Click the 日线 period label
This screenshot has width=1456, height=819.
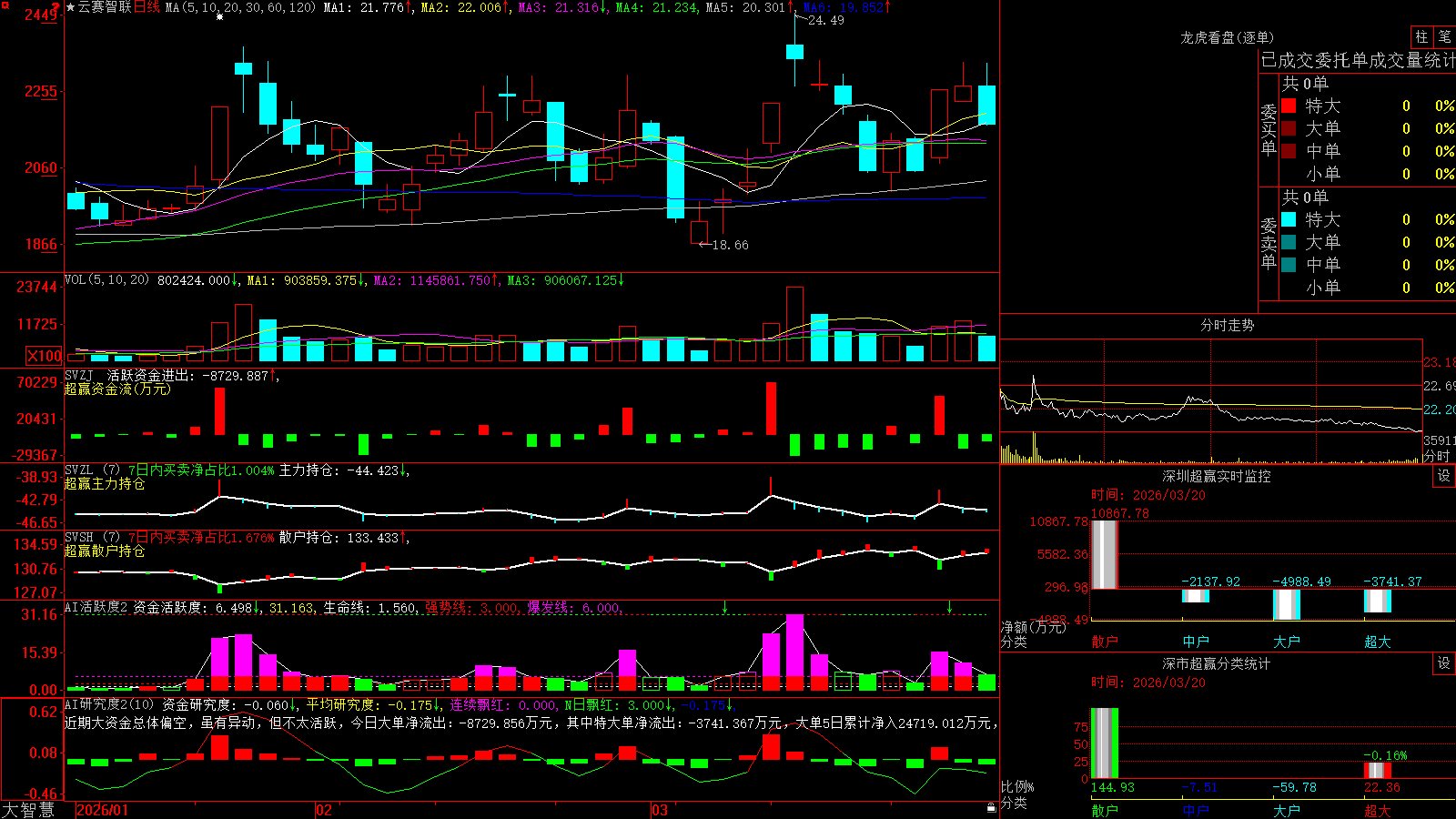147,7
